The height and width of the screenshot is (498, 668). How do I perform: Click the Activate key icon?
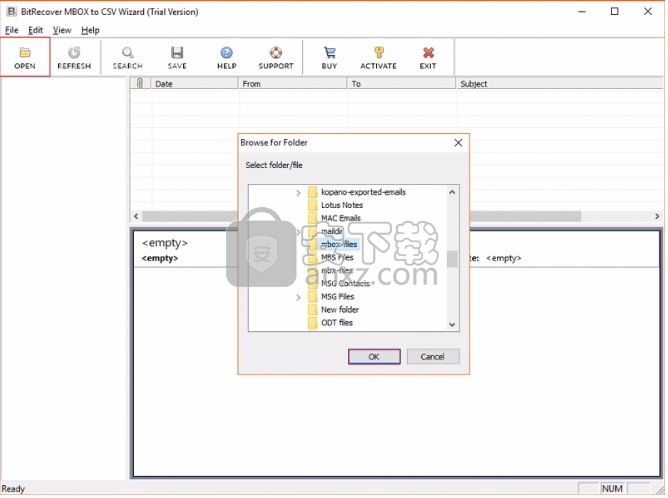(379, 52)
